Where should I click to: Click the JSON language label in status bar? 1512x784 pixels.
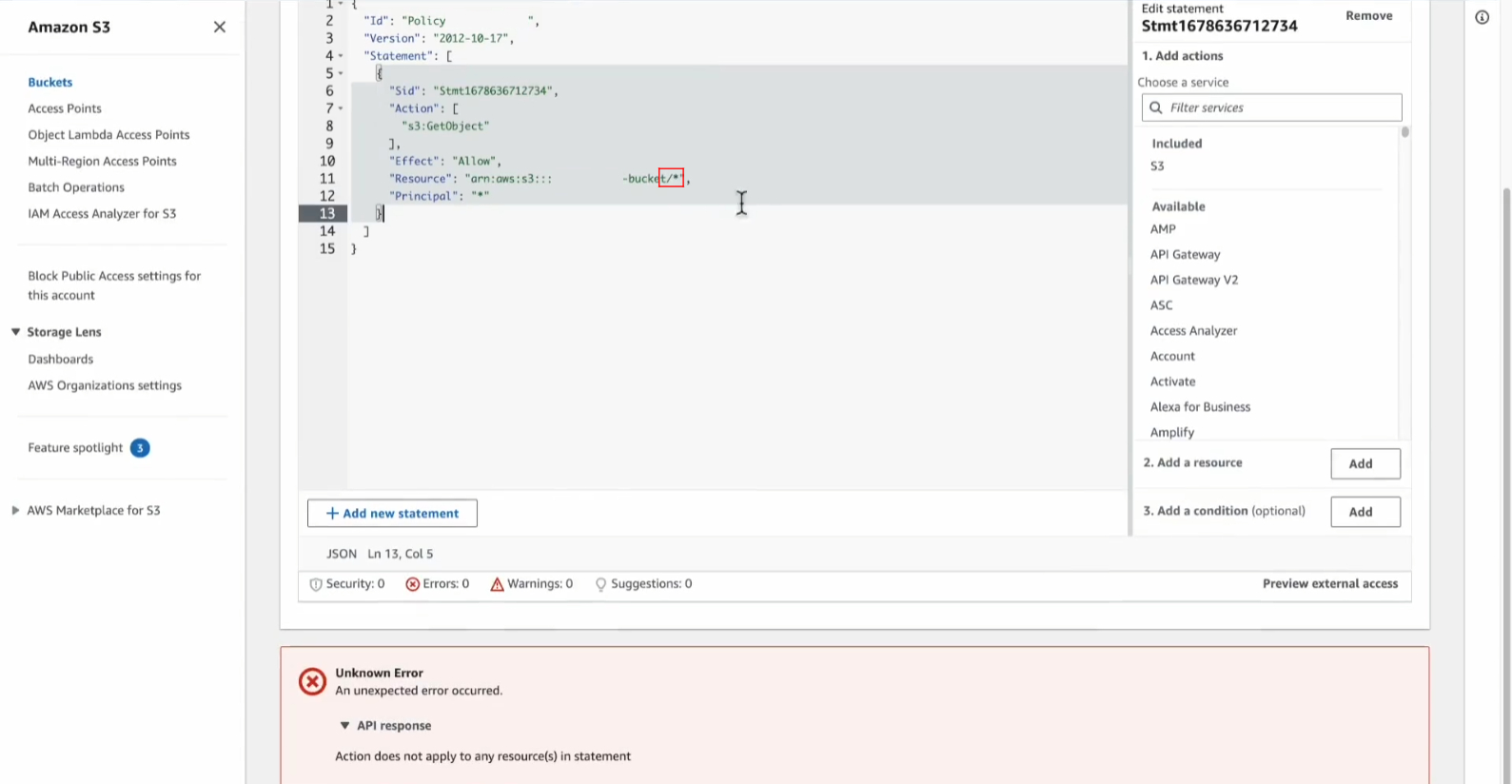[342, 554]
